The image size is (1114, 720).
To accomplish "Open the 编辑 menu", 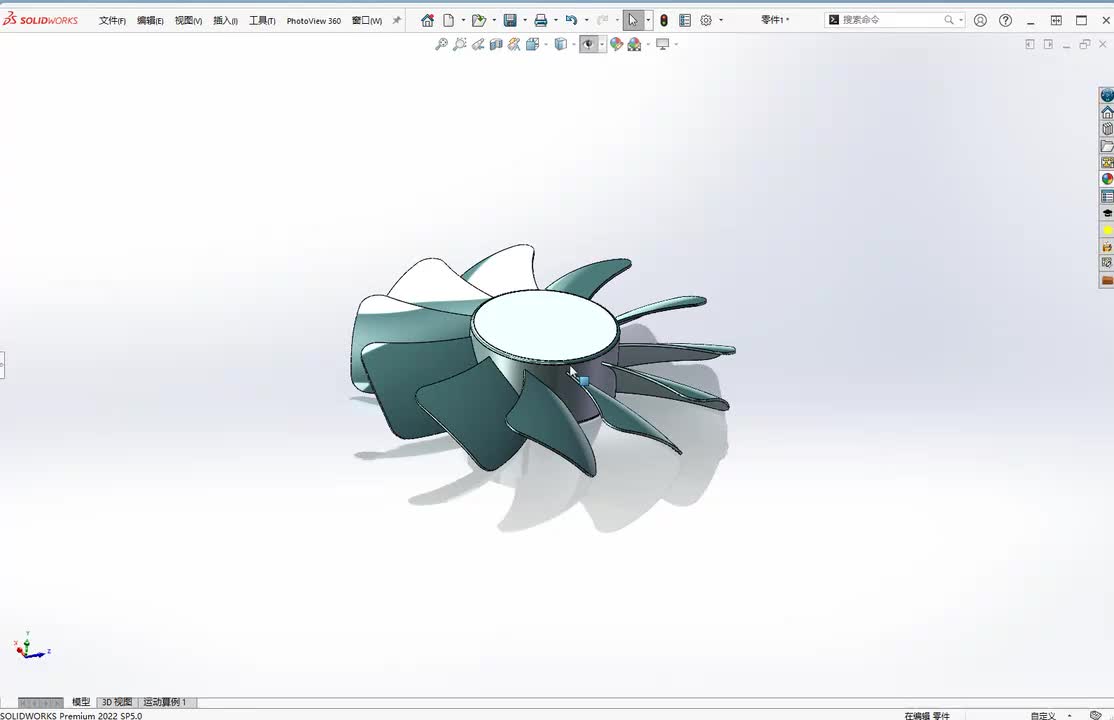I will pos(150,21).
